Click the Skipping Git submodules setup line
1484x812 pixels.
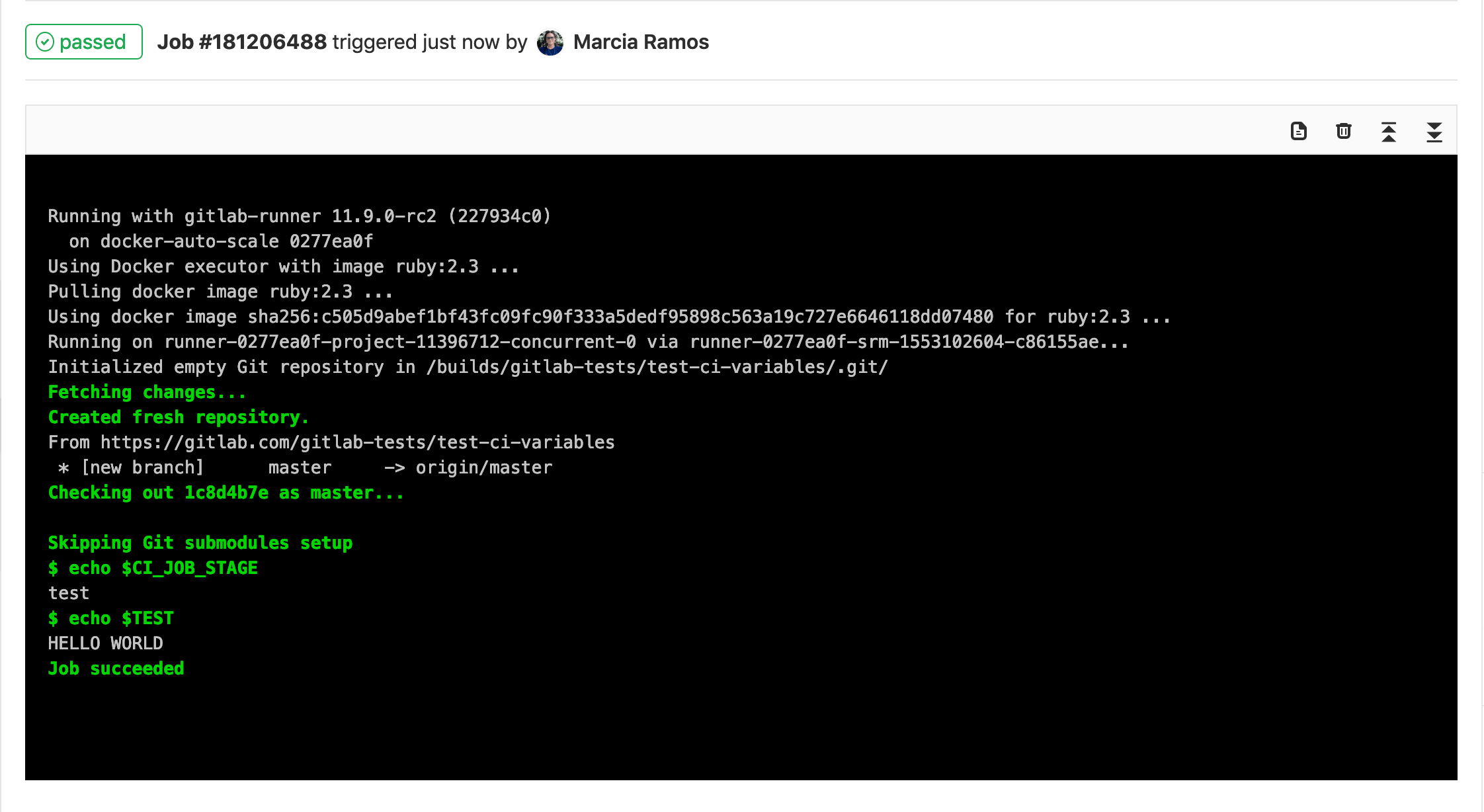pos(200,542)
